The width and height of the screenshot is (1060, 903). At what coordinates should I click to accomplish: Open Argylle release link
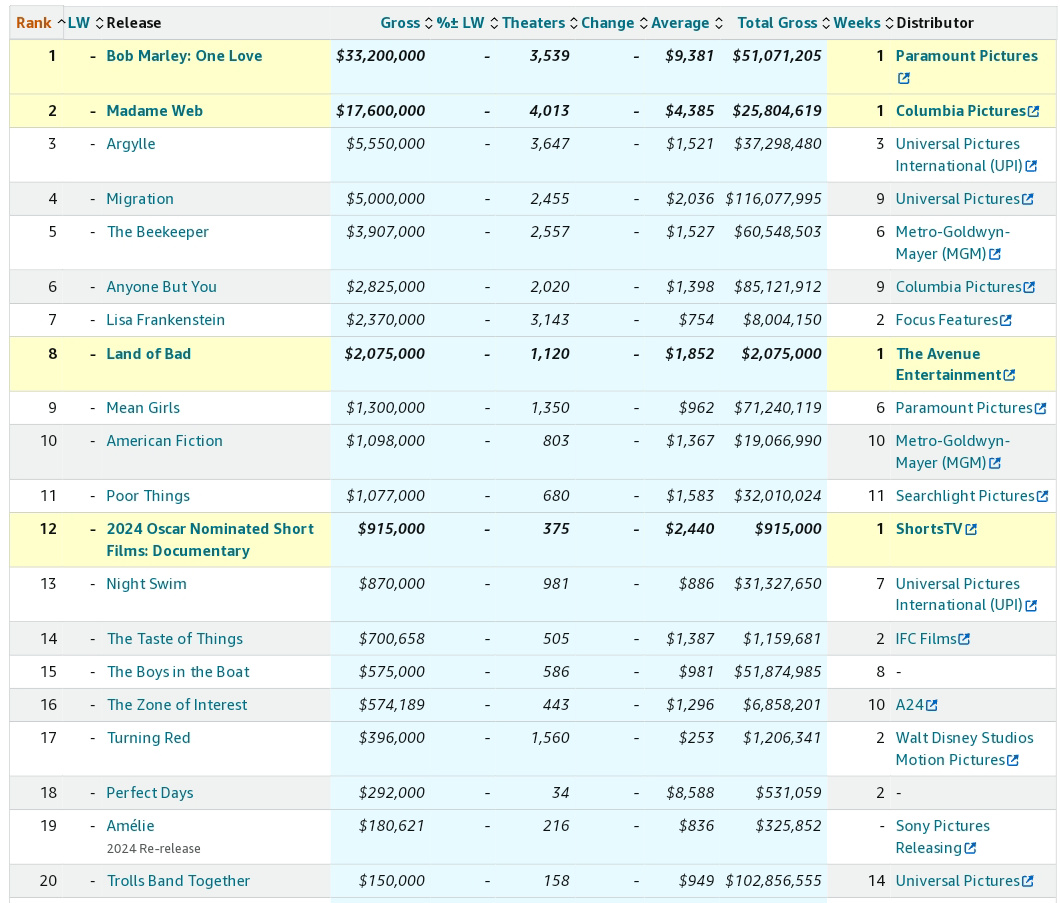tap(130, 144)
